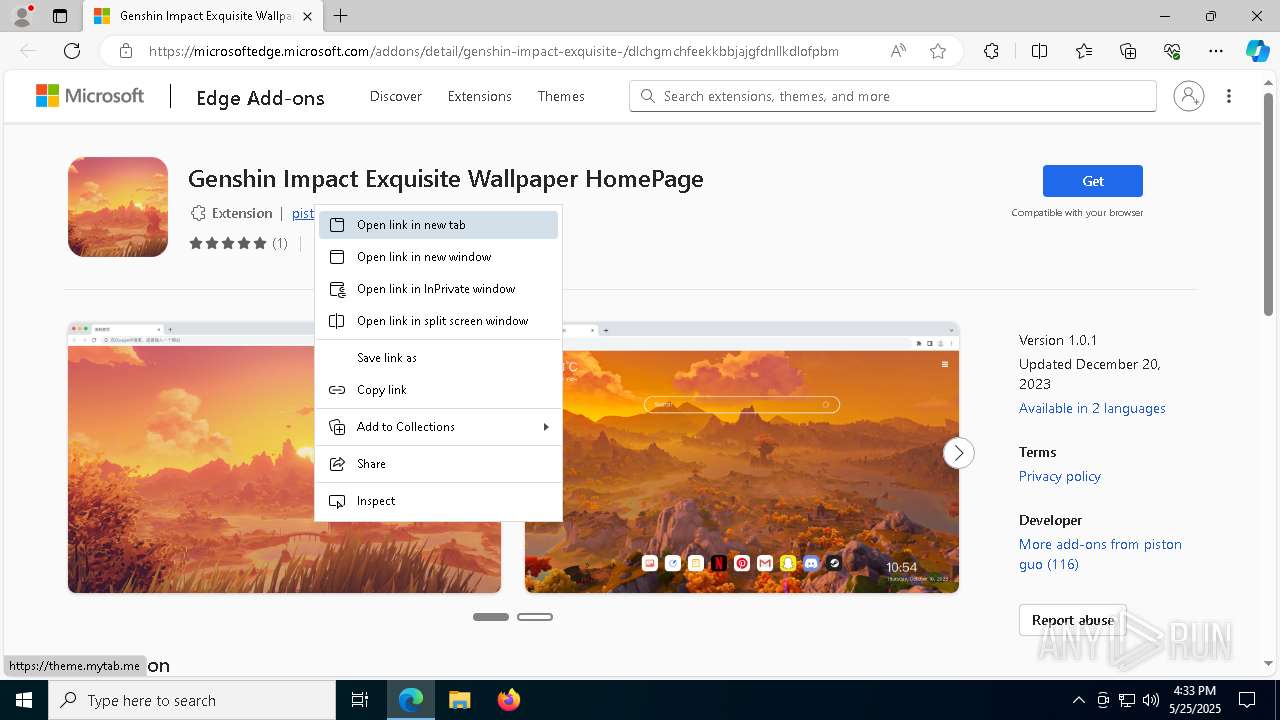Click the Microsoft logo
Viewport: 1280px width, 720px height.
pyautogui.click(x=90, y=96)
